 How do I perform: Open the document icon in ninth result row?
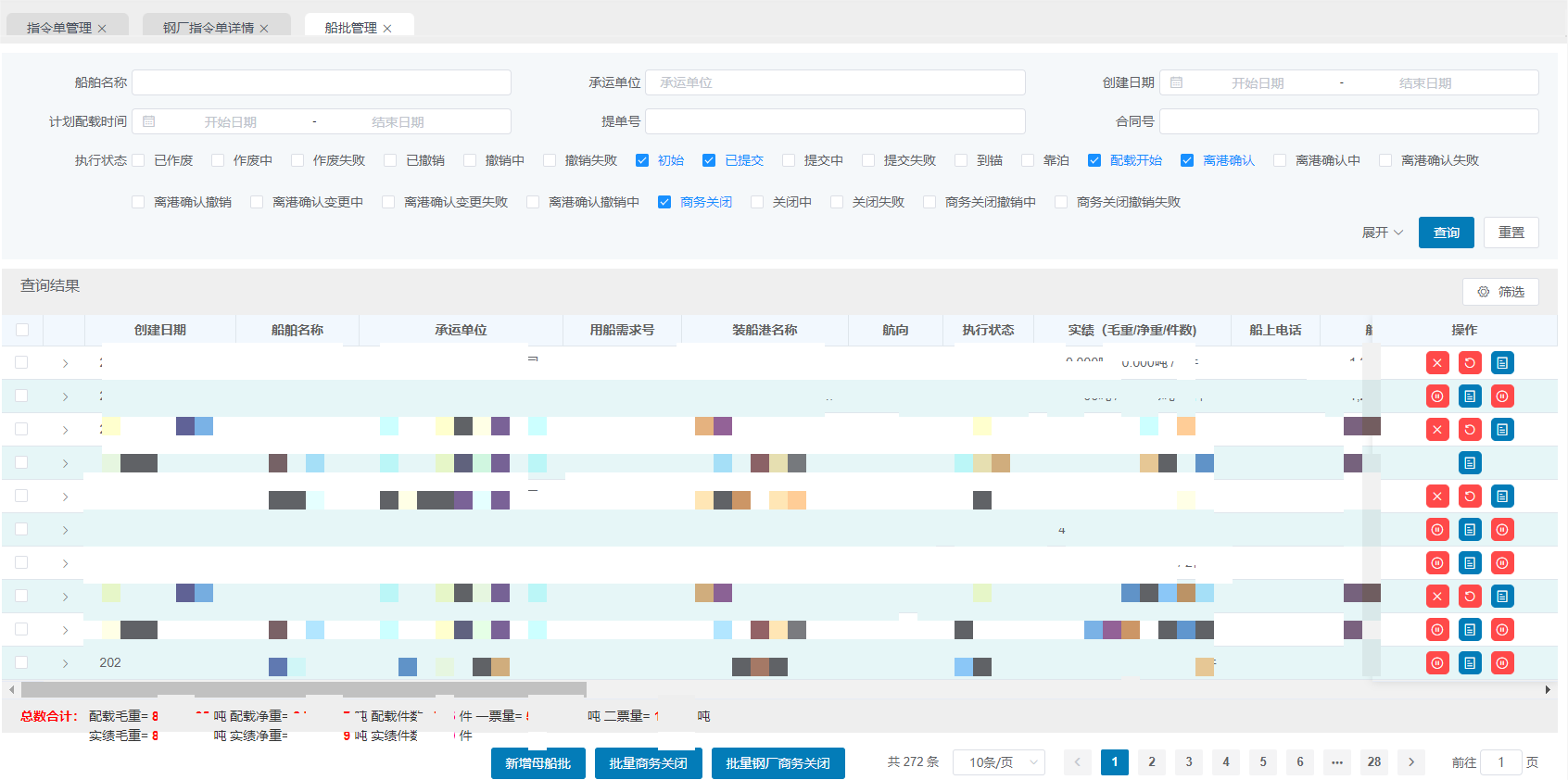tap(1470, 630)
